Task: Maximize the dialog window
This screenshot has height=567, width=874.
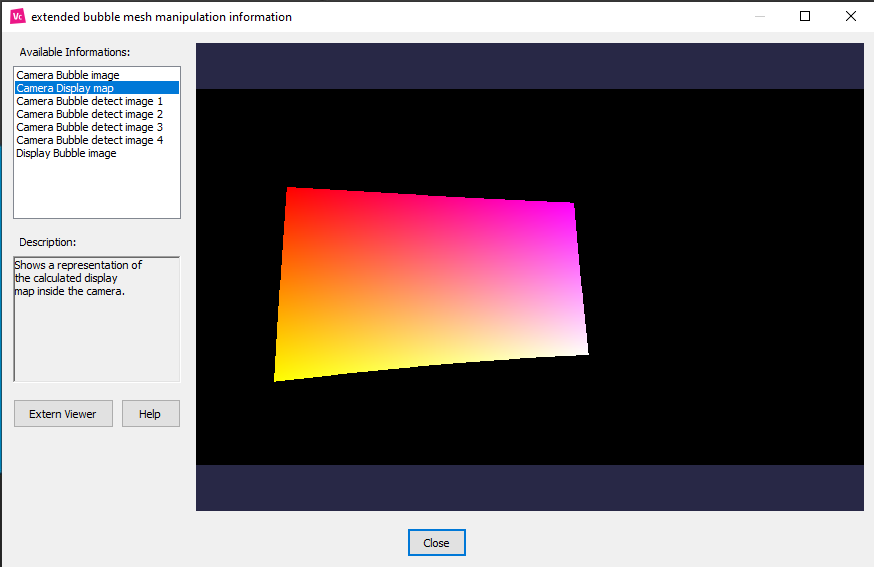Action: click(x=805, y=16)
